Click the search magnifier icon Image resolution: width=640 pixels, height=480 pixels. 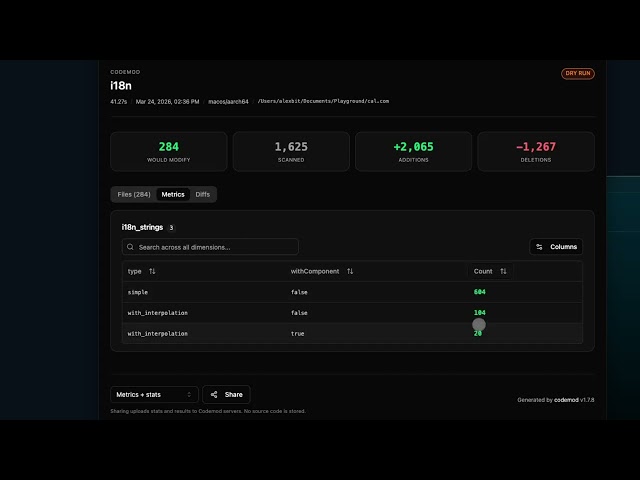coord(130,247)
